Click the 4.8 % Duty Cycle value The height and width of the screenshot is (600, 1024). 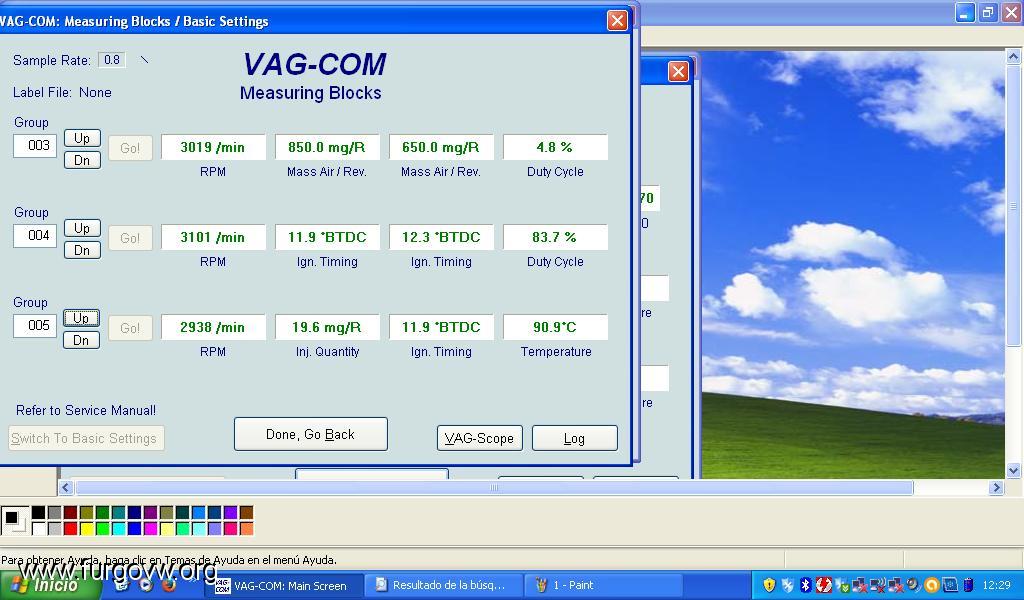(x=555, y=148)
